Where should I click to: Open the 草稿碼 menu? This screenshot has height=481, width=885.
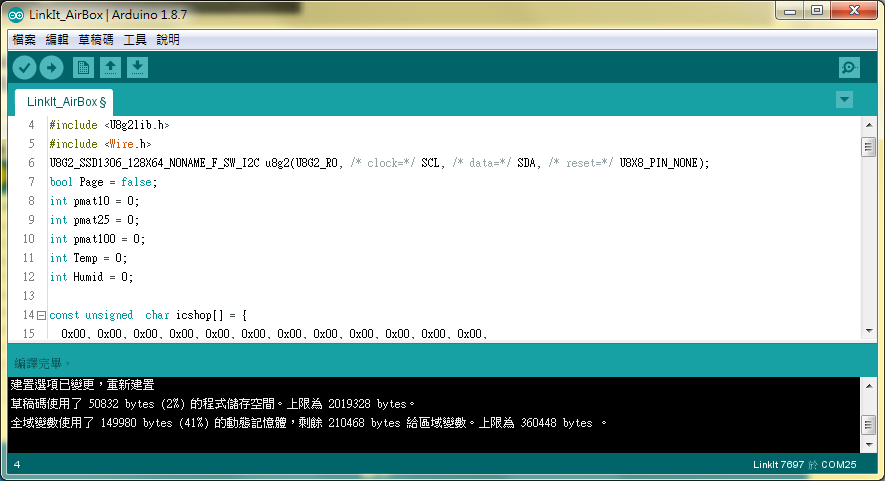click(x=96, y=40)
